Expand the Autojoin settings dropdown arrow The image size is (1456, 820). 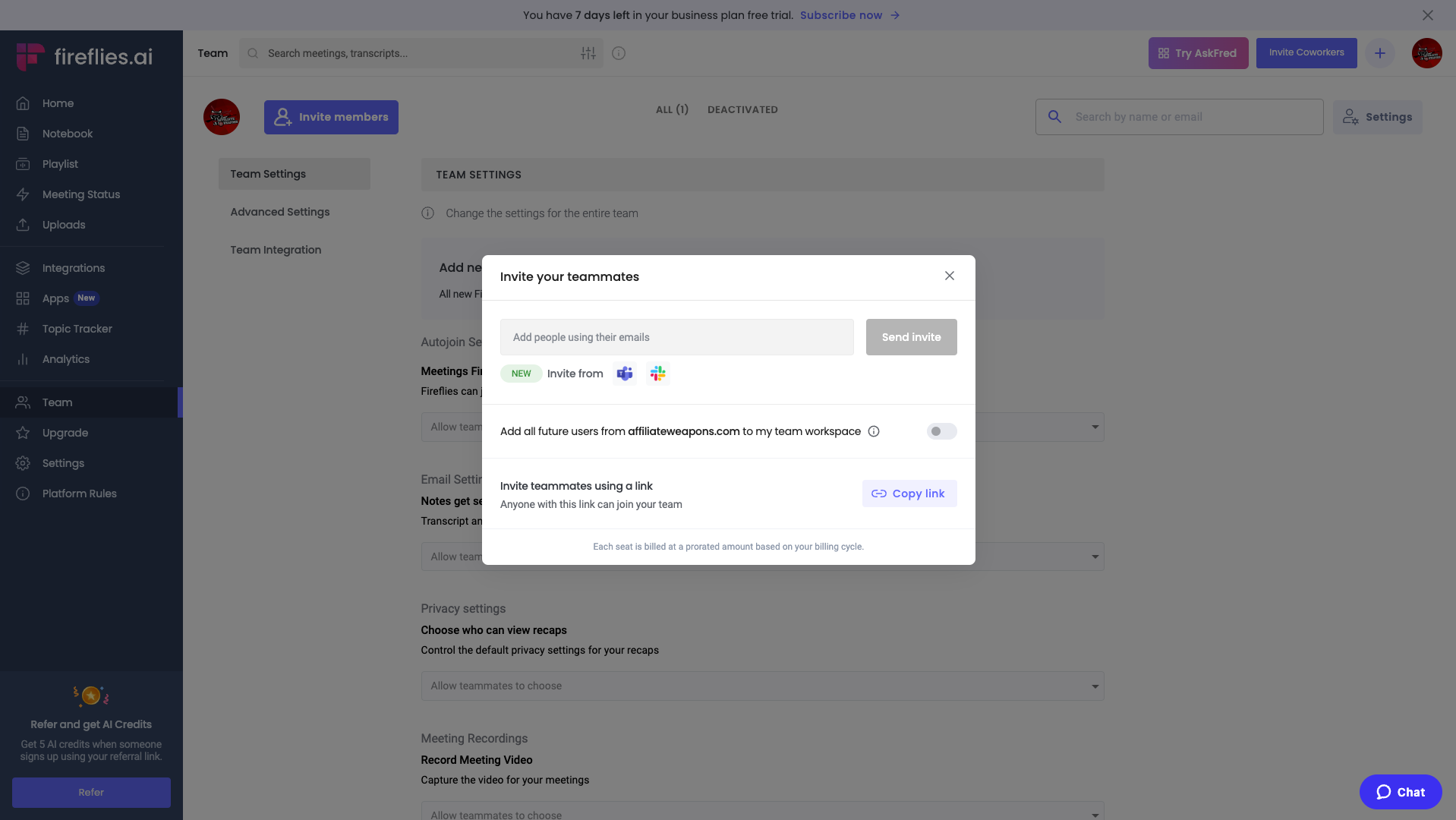1095,427
